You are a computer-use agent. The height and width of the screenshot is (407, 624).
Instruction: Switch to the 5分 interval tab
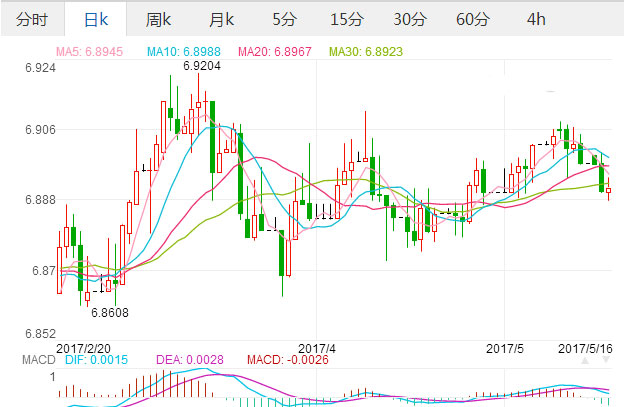point(284,19)
